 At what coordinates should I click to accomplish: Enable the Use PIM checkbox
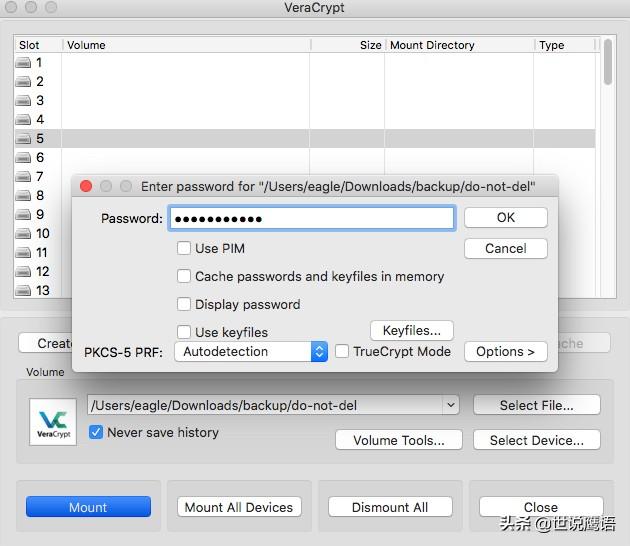[x=184, y=248]
